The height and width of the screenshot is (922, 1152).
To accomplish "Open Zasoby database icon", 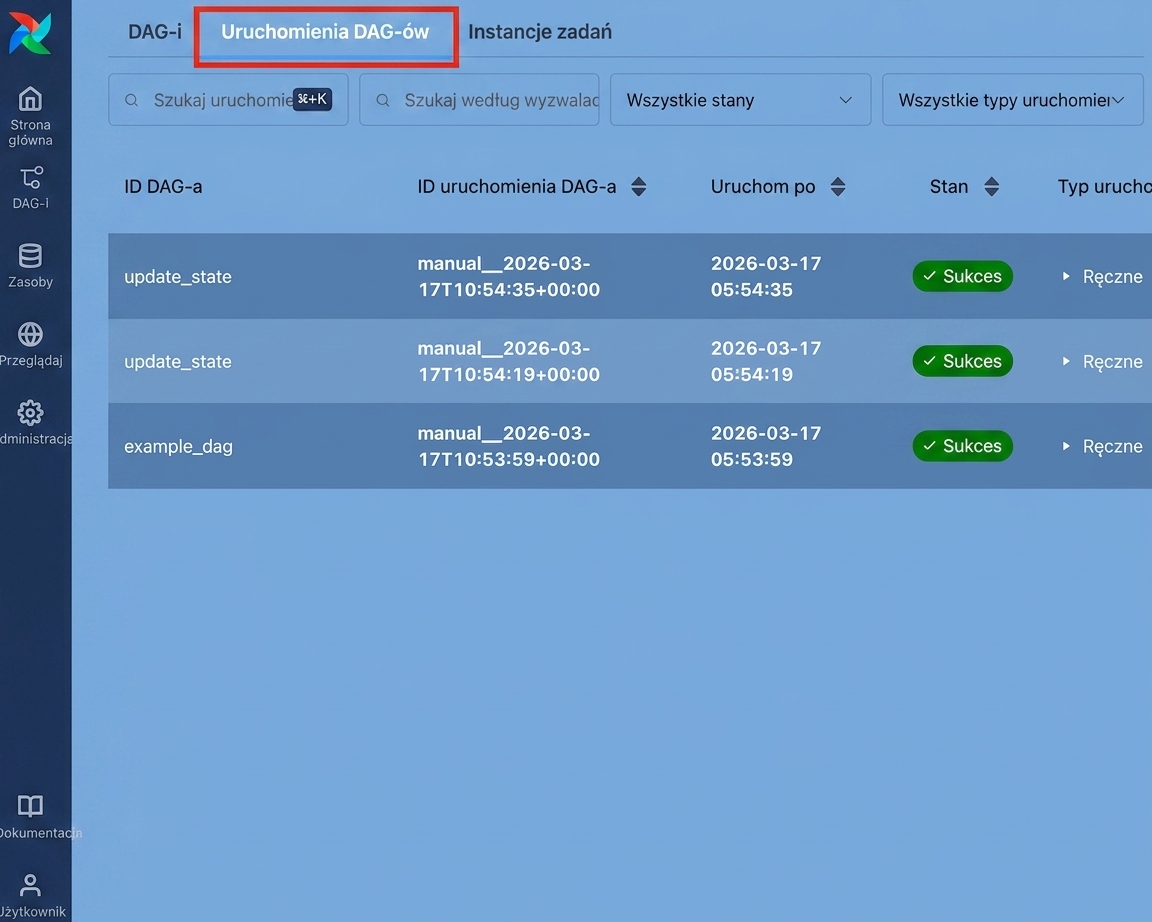I will click(x=30, y=256).
